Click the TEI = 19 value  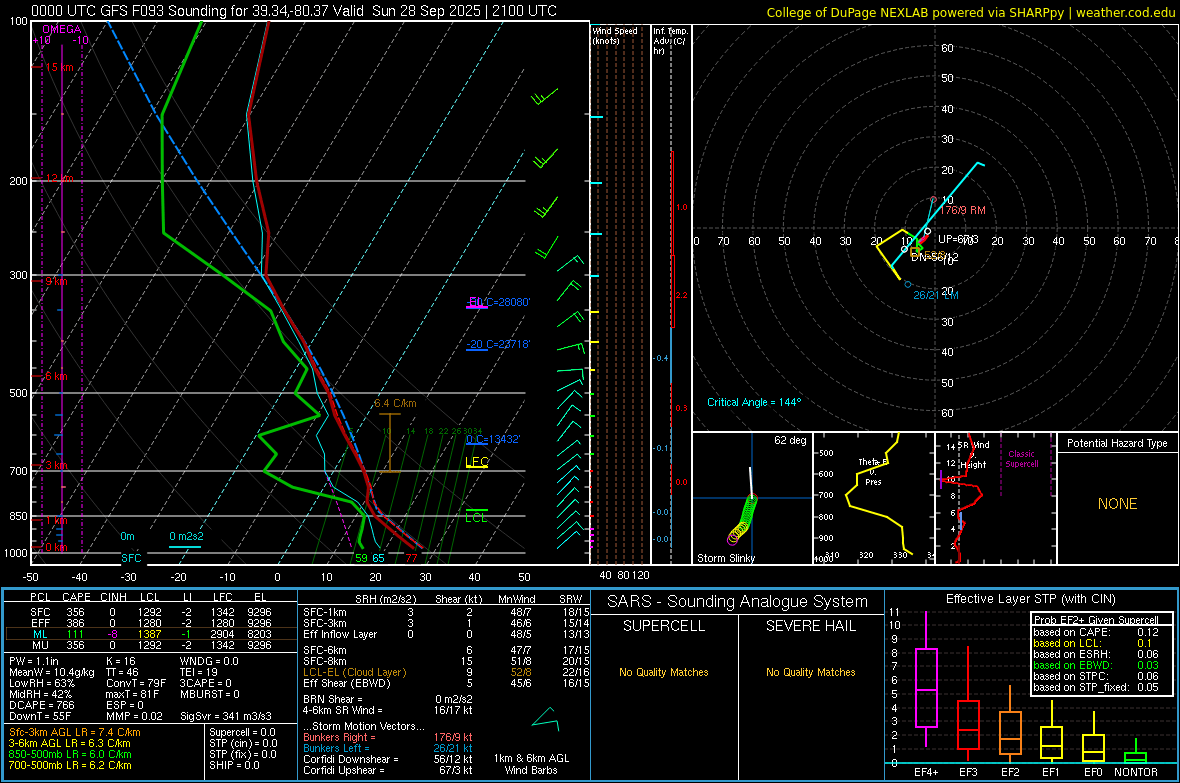[x=199, y=672]
